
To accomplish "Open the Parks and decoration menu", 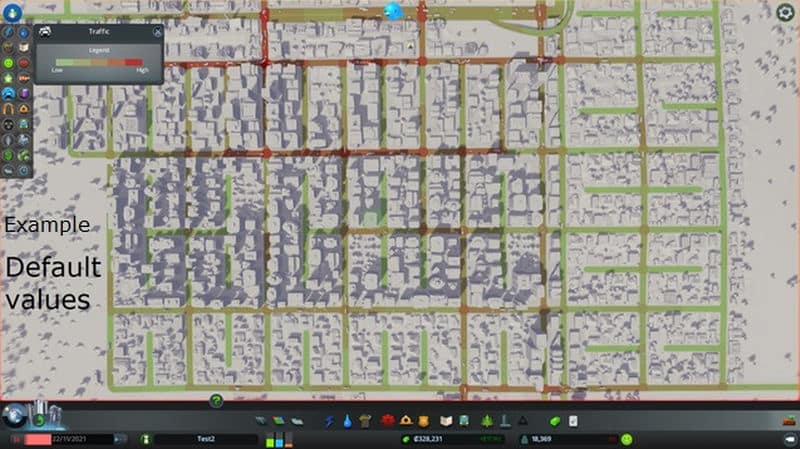I will [x=487, y=421].
